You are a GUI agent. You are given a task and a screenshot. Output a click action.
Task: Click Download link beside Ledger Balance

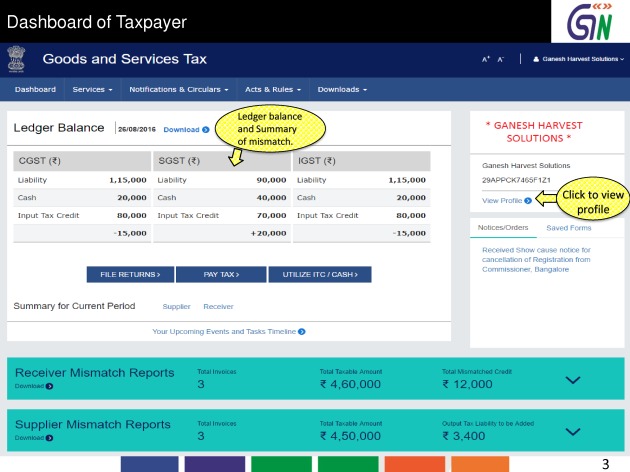(181, 130)
